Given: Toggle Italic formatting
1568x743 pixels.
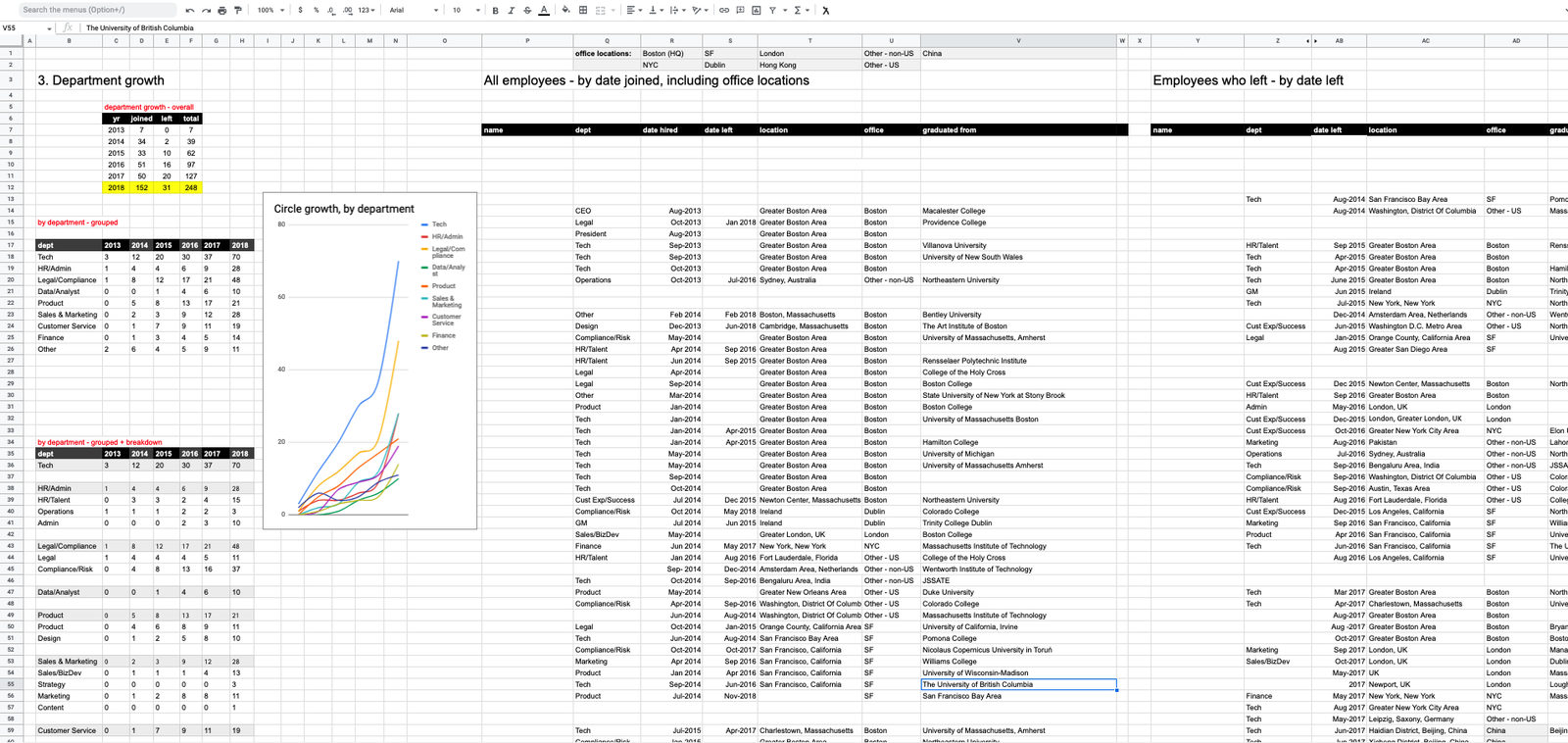Looking at the screenshot, I should [x=511, y=10].
